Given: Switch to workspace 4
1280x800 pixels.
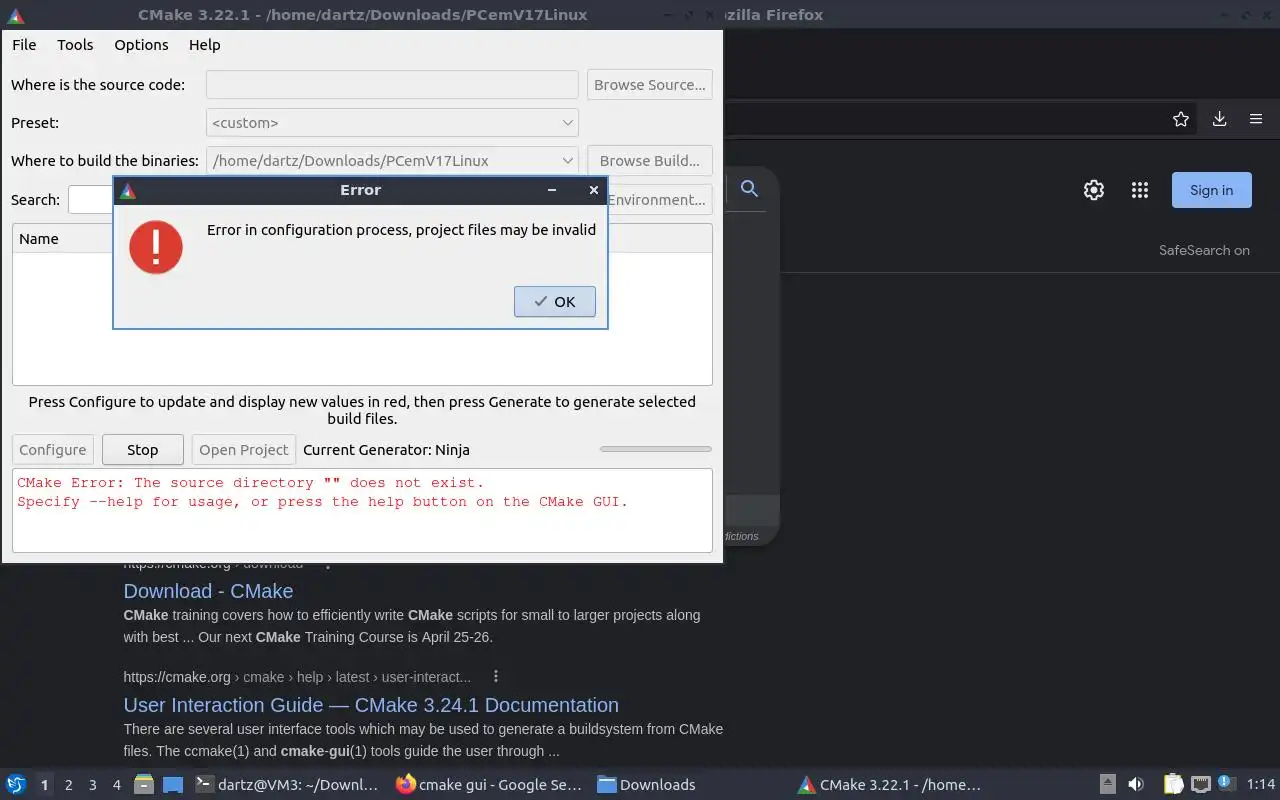Looking at the screenshot, I should point(117,785).
